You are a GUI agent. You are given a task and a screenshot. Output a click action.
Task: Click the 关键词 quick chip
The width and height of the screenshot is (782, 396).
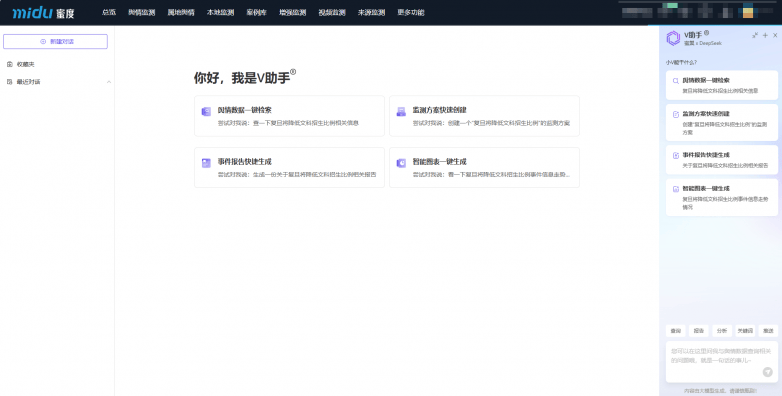coord(745,331)
